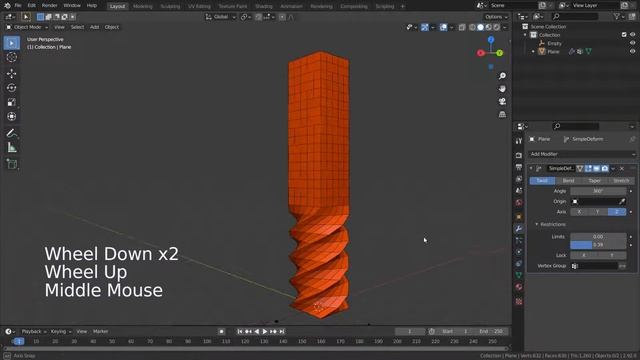640x360 pixels.
Task: Open the Modifier properties wrench tab
Action: click(519, 229)
